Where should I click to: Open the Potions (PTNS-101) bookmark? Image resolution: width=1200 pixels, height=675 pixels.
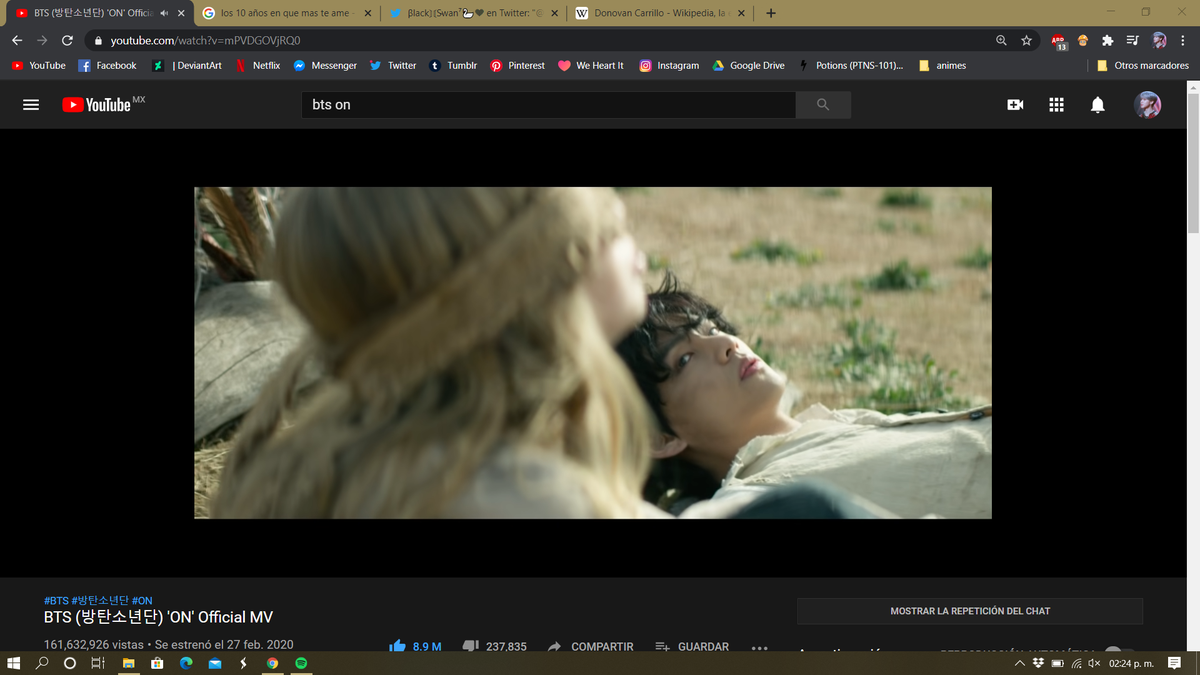pyautogui.click(x=850, y=65)
